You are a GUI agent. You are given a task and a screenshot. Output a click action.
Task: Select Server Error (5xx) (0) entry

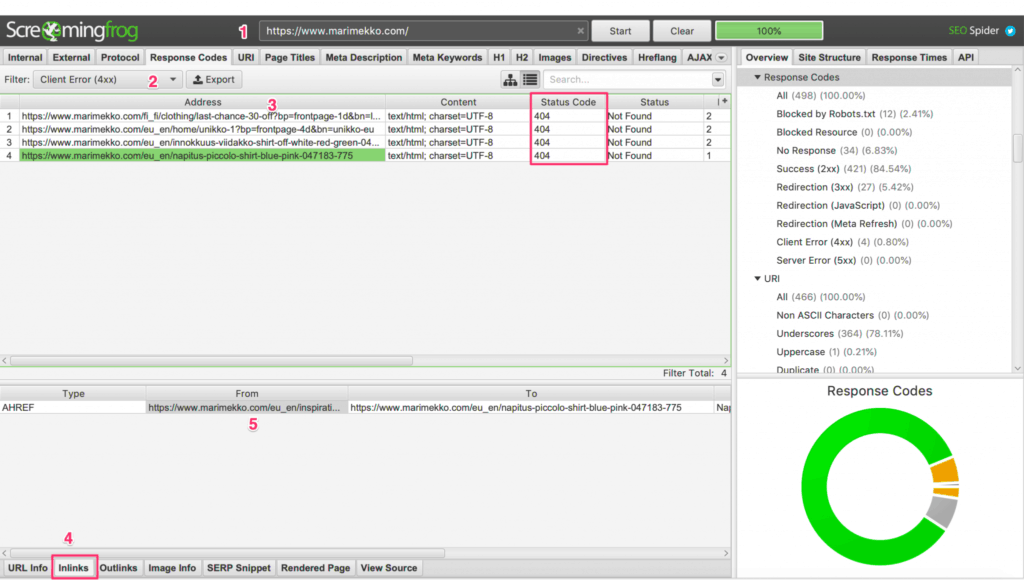click(843, 260)
